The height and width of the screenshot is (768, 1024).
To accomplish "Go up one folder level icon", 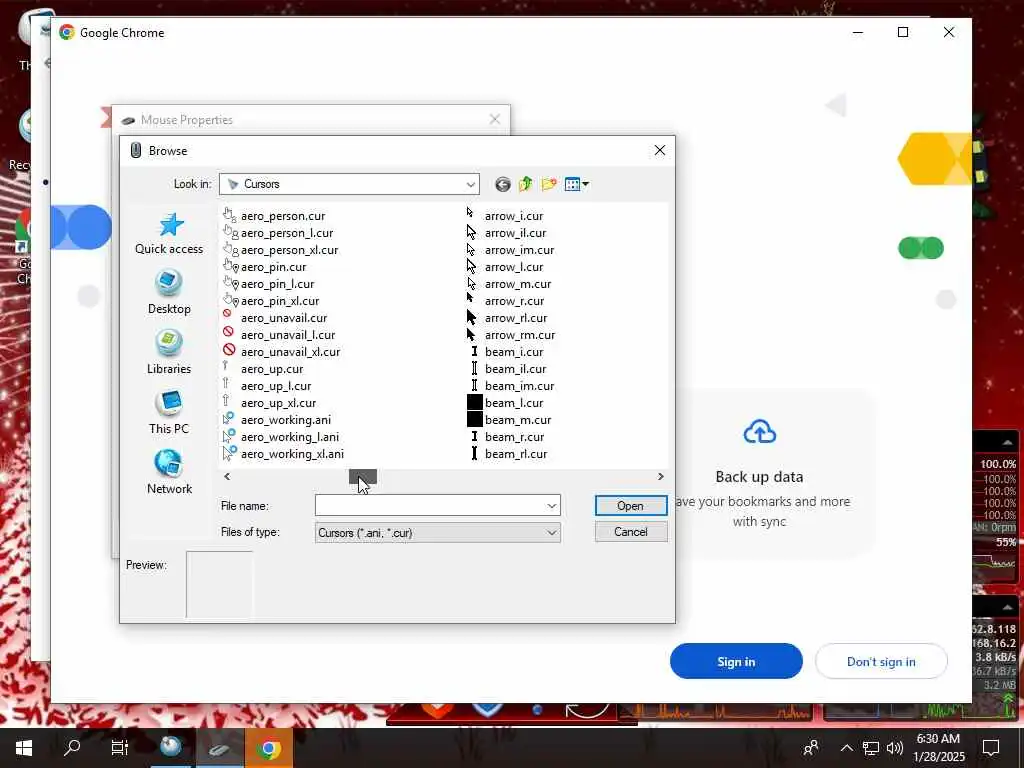I will click(526, 184).
